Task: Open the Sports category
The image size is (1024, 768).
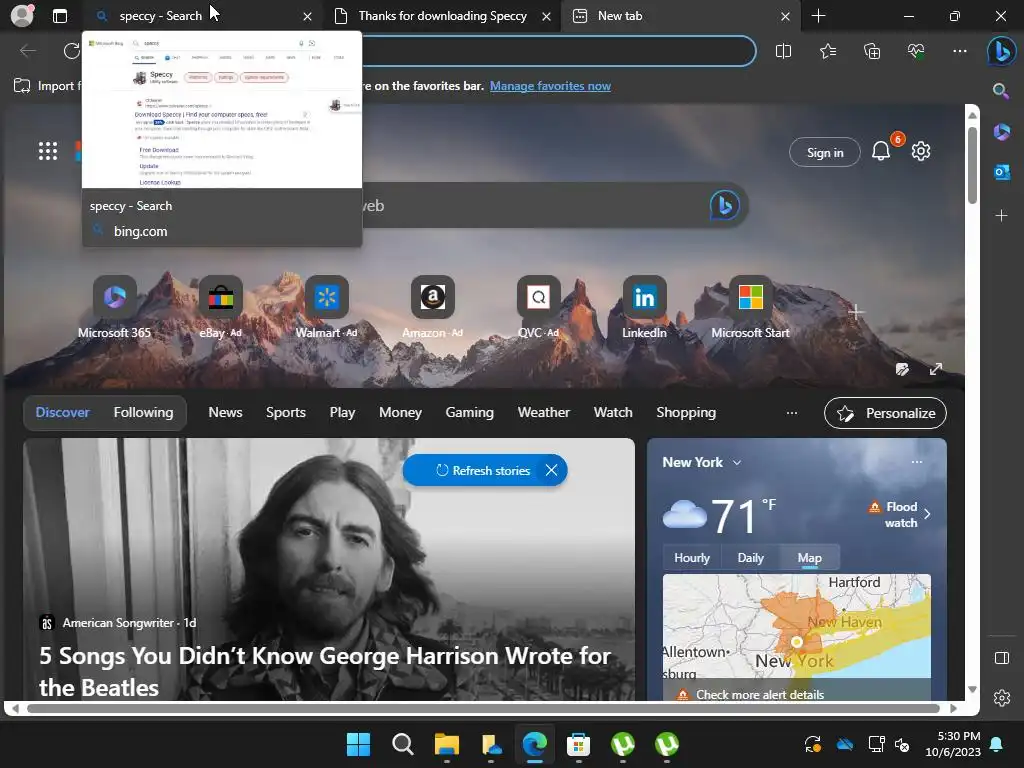Action: [285, 413]
